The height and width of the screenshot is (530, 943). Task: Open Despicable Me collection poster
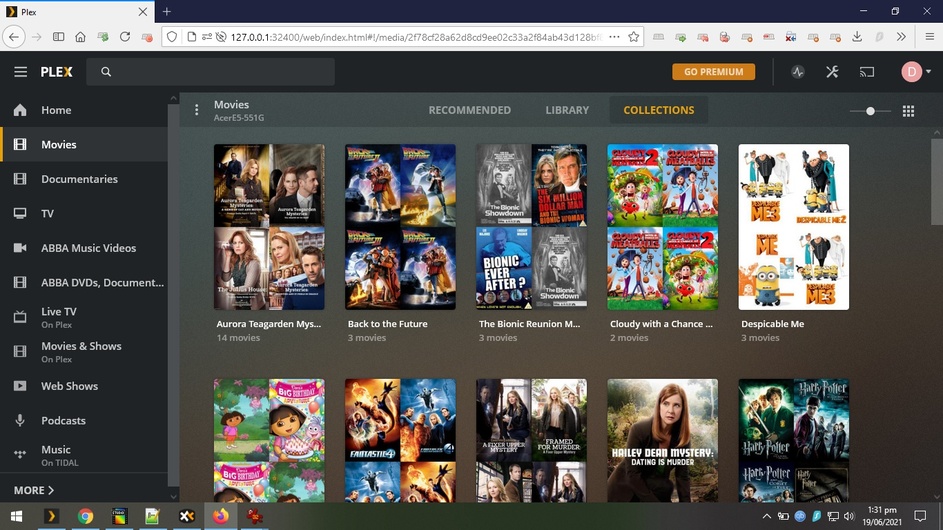(x=793, y=227)
